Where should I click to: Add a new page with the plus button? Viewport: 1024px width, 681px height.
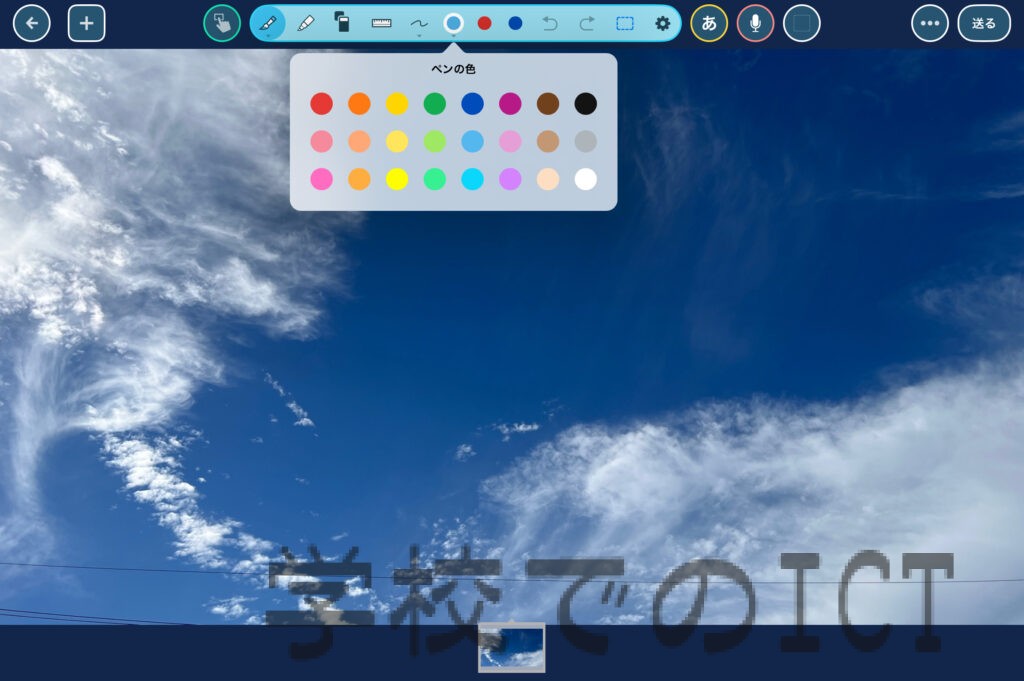(86, 23)
